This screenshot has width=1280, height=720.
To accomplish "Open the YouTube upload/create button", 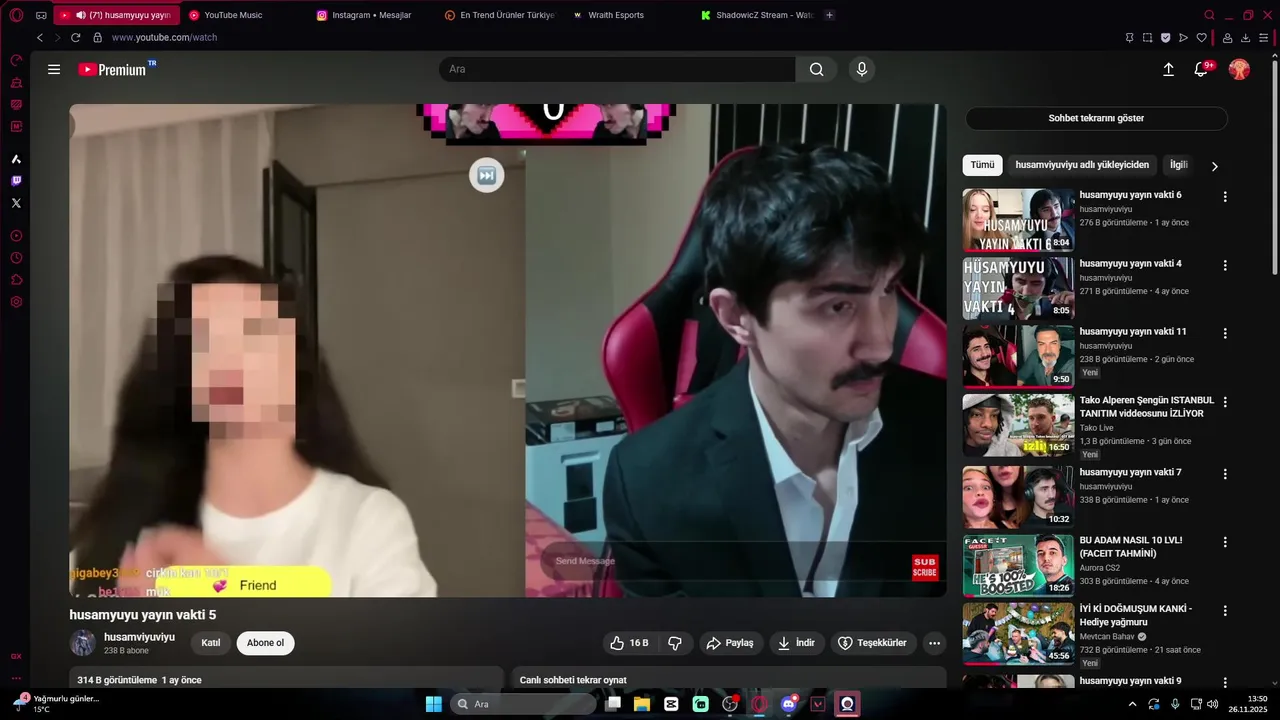I will pos(1168,69).
